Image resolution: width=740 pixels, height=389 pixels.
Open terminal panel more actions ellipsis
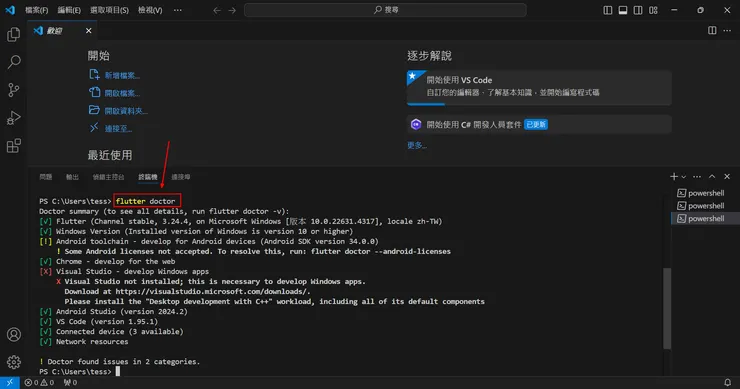(x=697, y=177)
